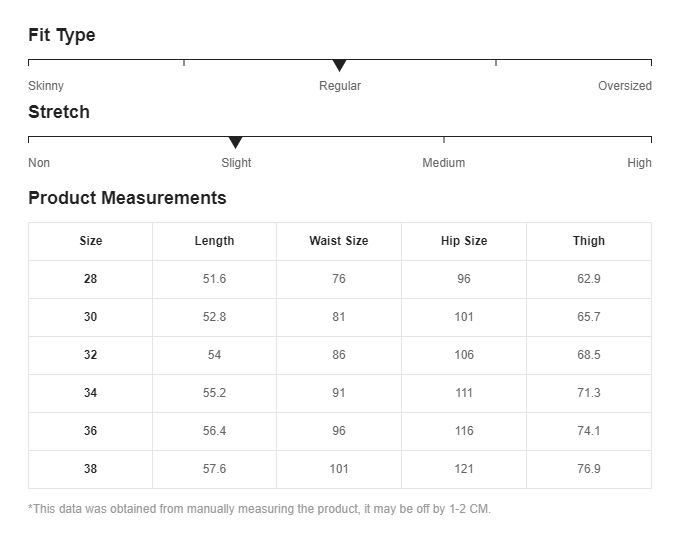
Task: Click the Size column header
Action: tap(91, 241)
